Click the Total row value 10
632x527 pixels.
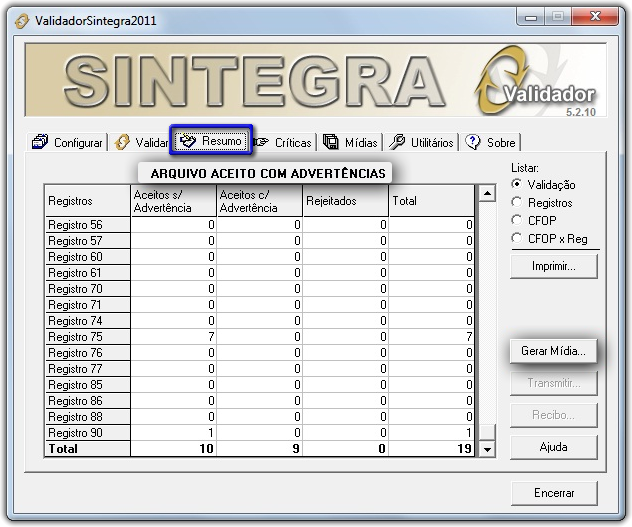point(174,449)
